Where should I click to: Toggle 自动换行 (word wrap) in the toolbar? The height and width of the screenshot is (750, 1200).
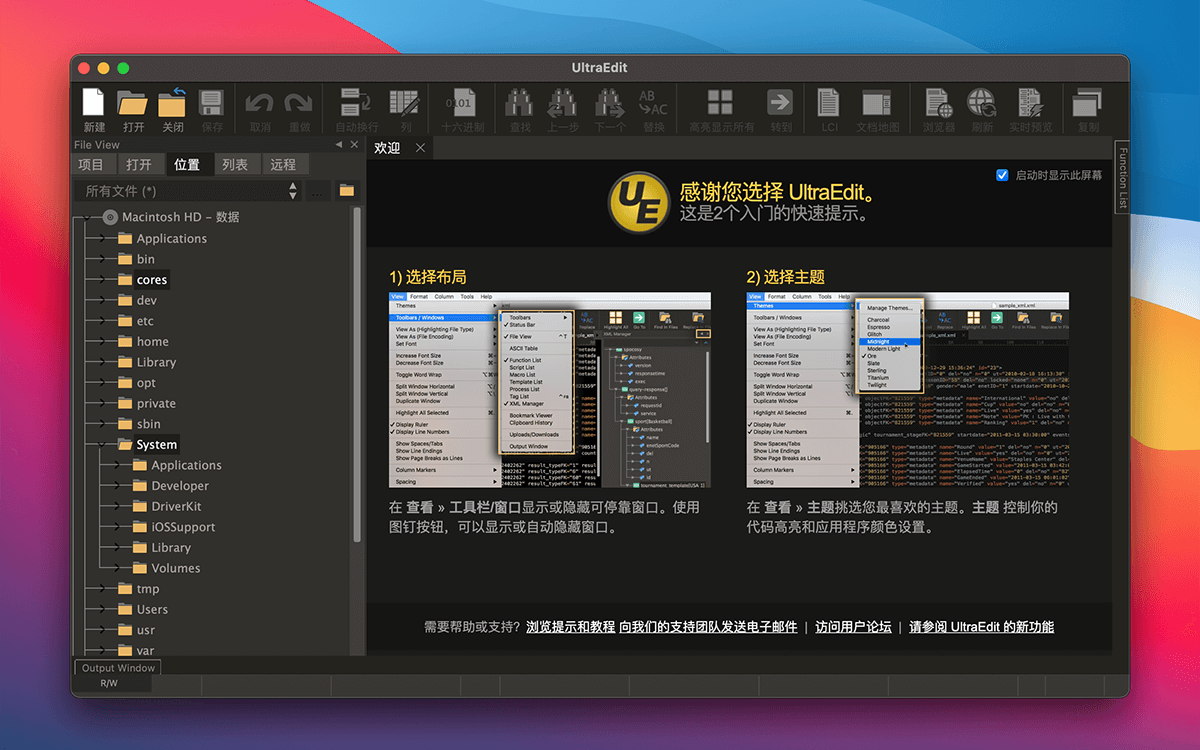coord(356,102)
